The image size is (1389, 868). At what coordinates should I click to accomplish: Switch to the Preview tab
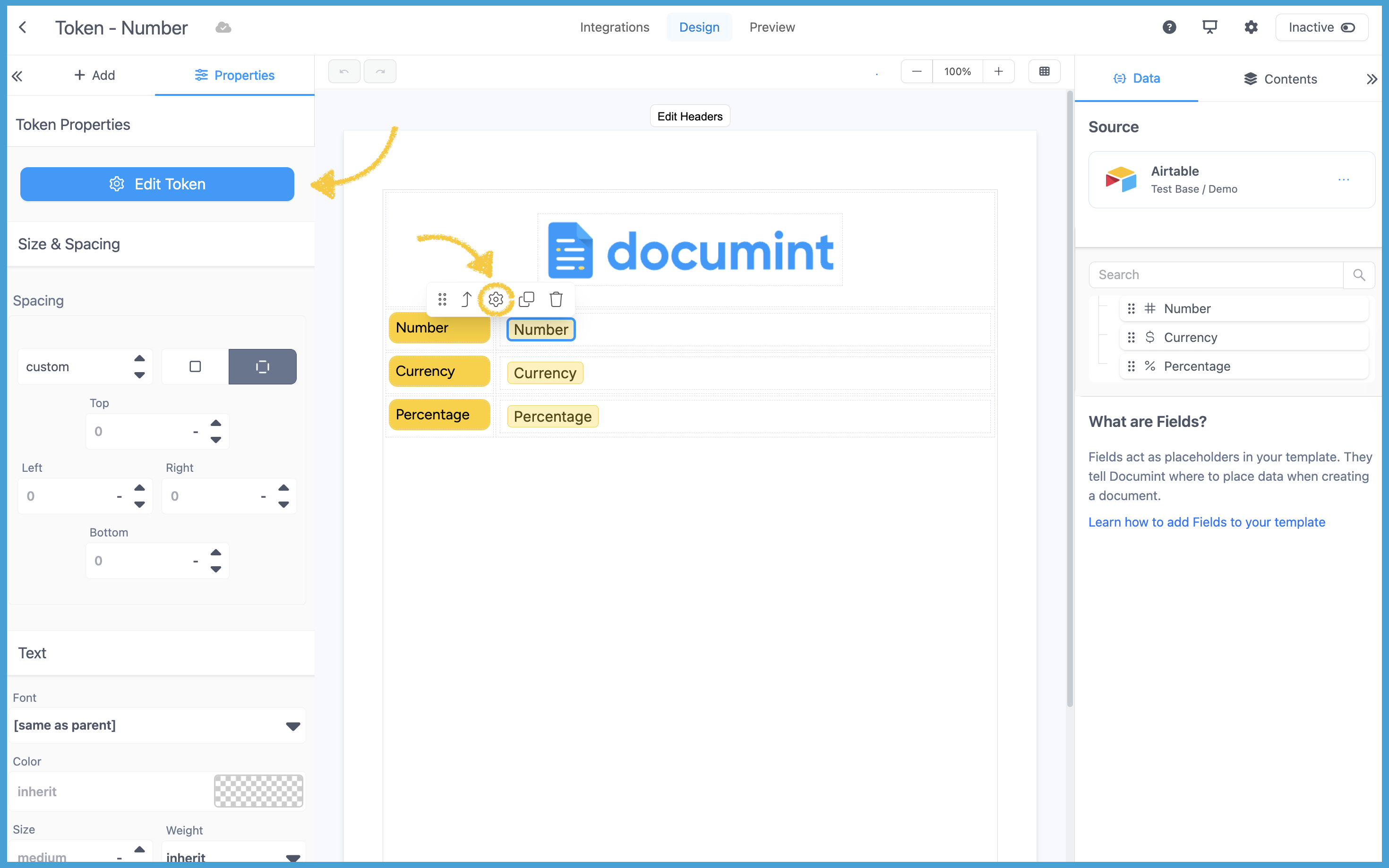click(772, 27)
